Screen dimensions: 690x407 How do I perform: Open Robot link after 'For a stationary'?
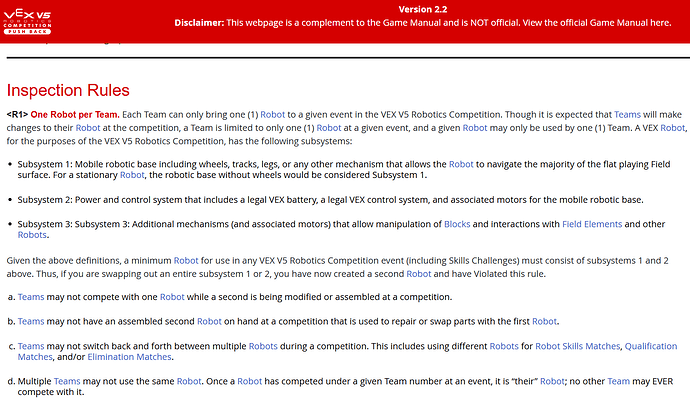132,175
